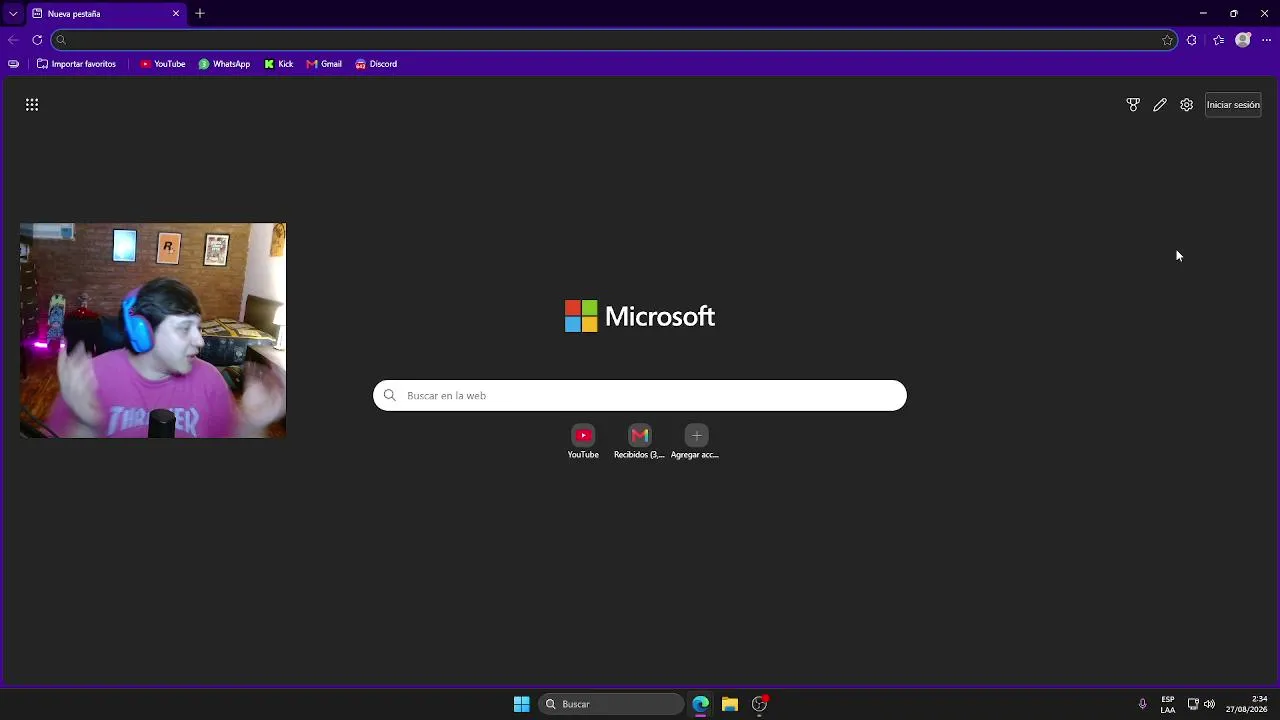Click the leftmost favorites bar icon
This screenshot has width=1280, height=720.
coord(13,64)
